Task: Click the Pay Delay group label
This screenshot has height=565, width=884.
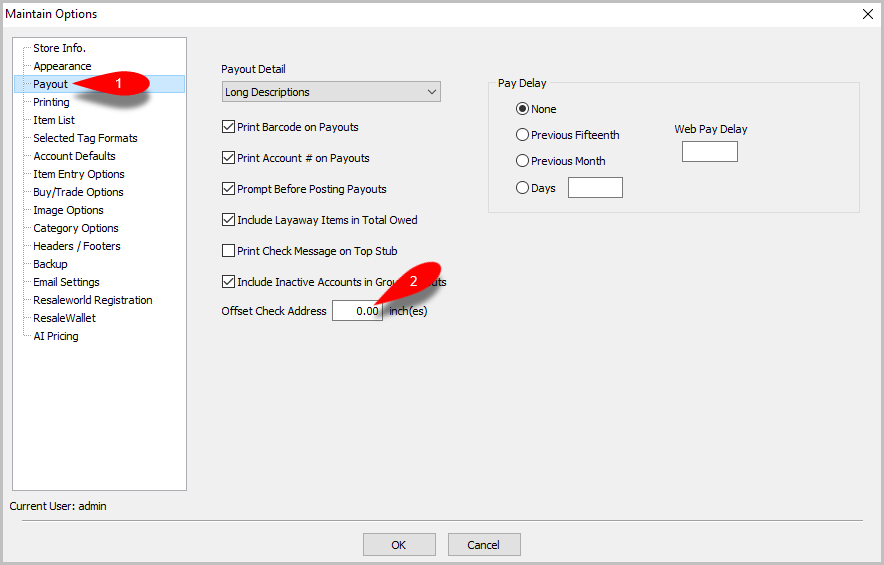Action: [x=522, y=83]
